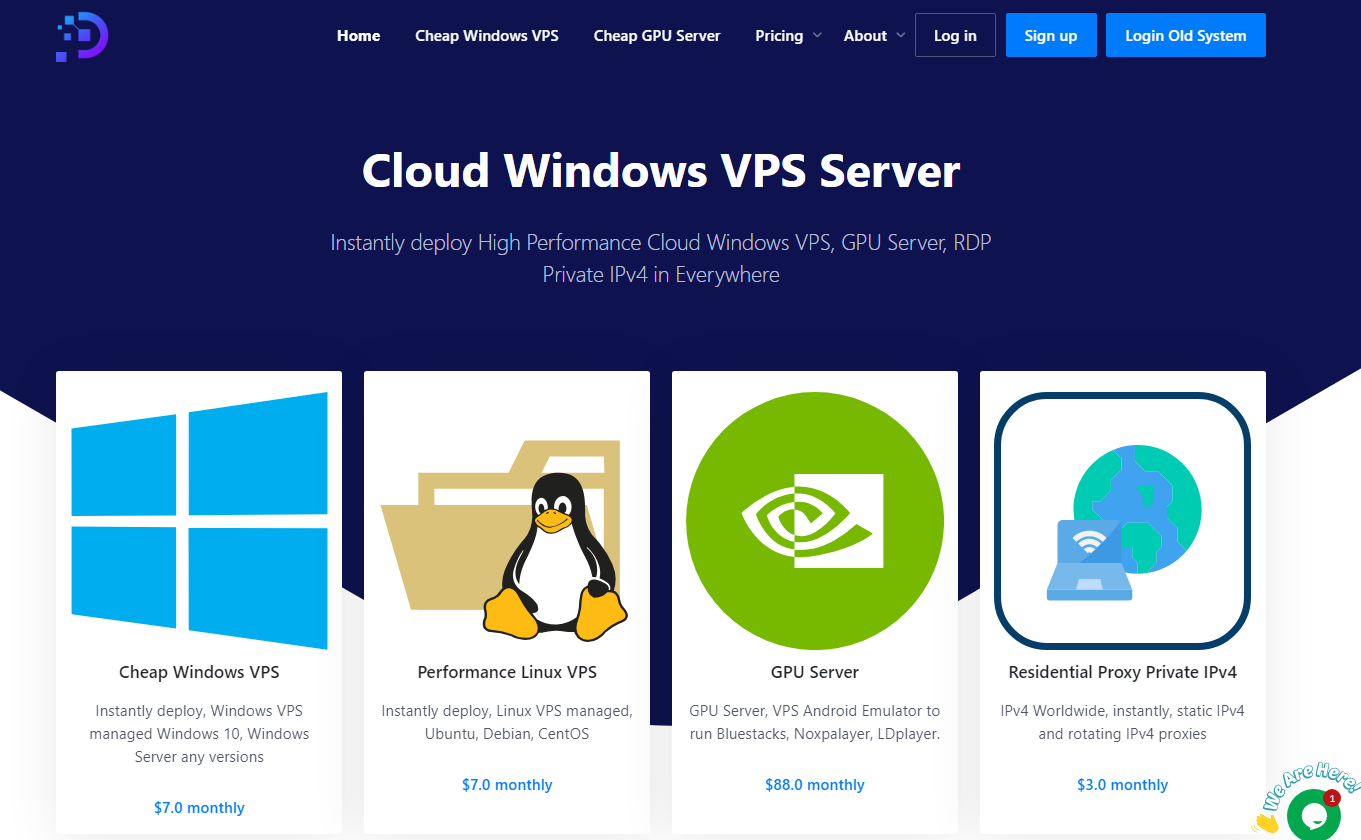Open the GPU Server card title
Viewport: 1361px width, 840px height.
(x=815, y=672)
